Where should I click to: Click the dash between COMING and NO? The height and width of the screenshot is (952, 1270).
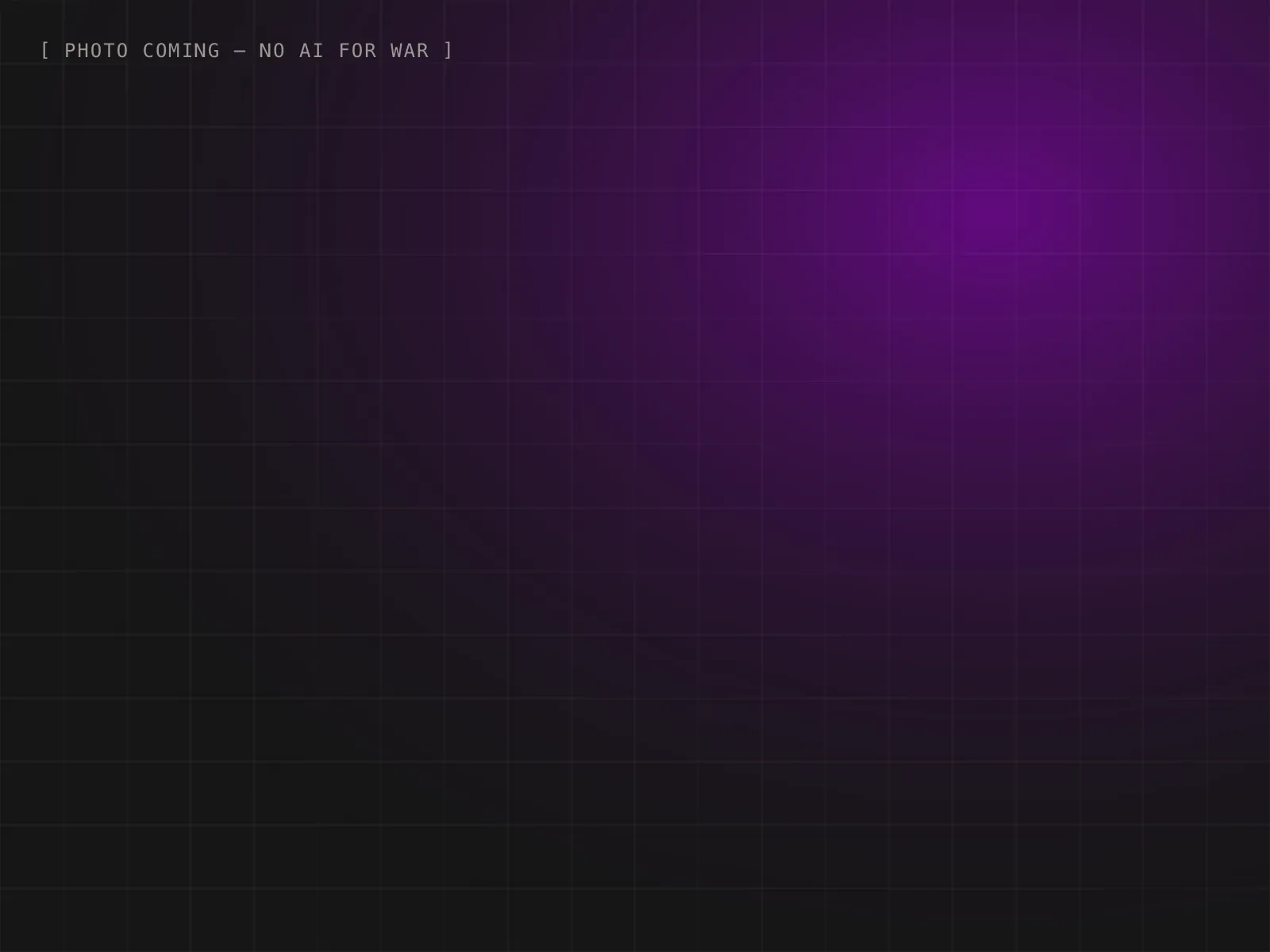pyautogui.click(x=240, y=51)
